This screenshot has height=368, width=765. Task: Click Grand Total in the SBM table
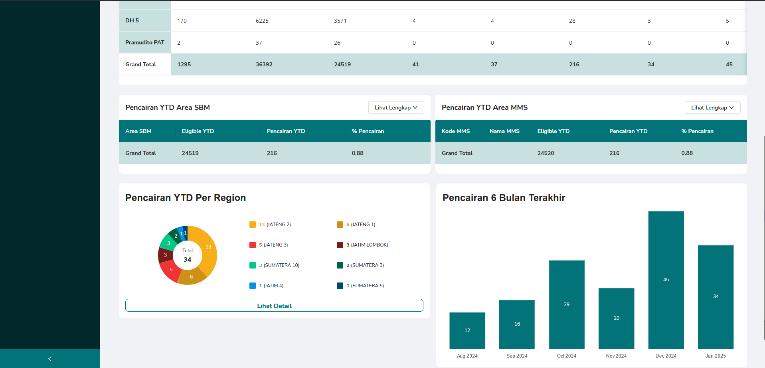(x=141, y=153)
